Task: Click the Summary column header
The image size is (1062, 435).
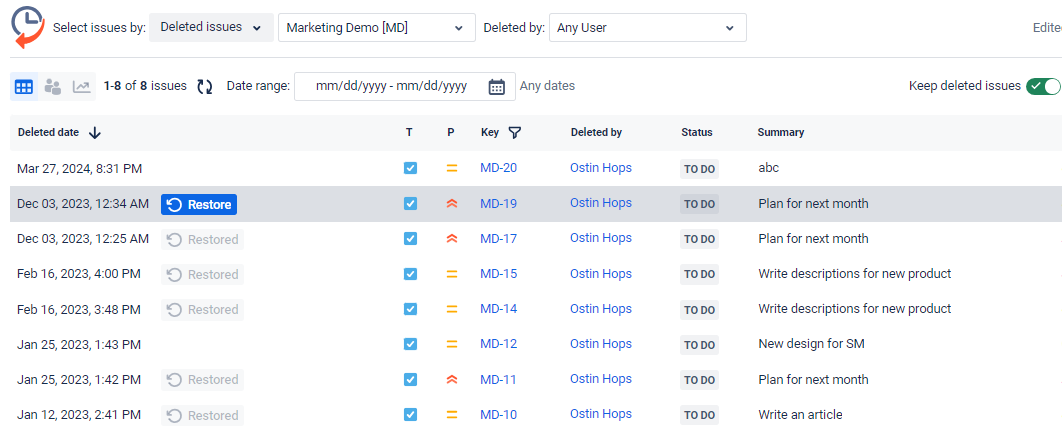Action: click(780, 132)
